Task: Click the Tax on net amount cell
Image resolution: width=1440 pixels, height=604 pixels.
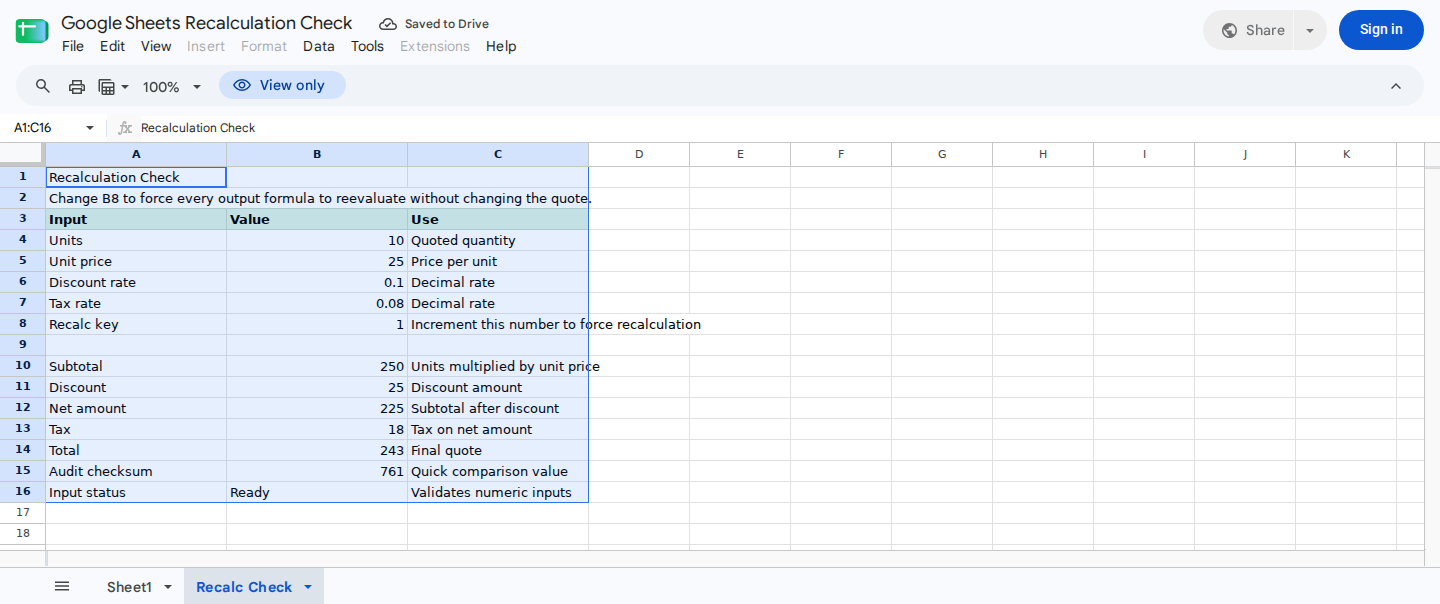Action: [498, 429]
